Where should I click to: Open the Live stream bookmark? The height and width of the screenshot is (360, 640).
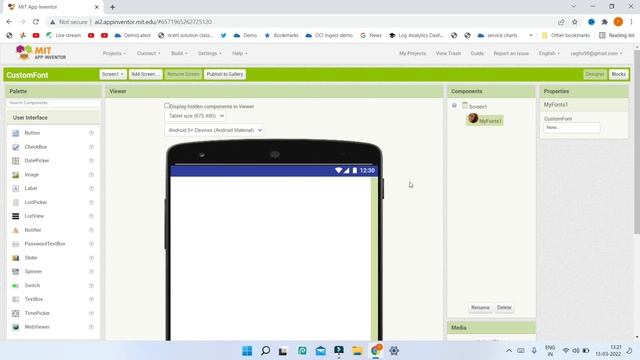(x=64, y=36)
